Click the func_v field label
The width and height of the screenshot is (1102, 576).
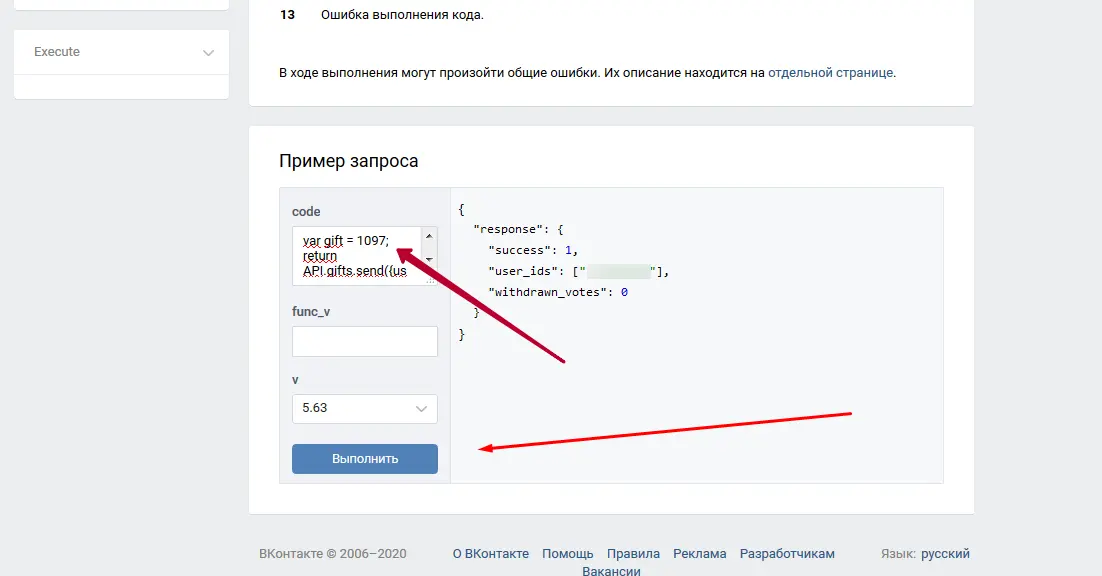point(311,311)
